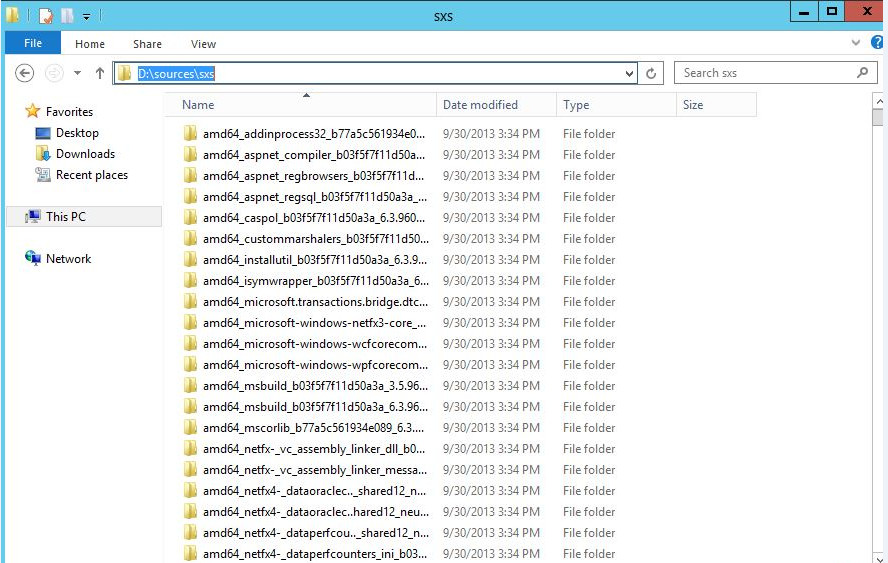Click the This PC computer icon
888x563 pixels.
pos(33,216)
